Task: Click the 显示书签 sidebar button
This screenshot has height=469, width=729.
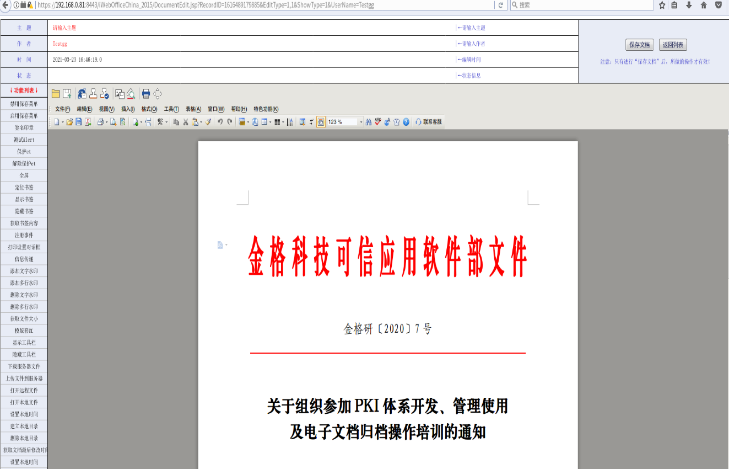Action: (24, 199)
